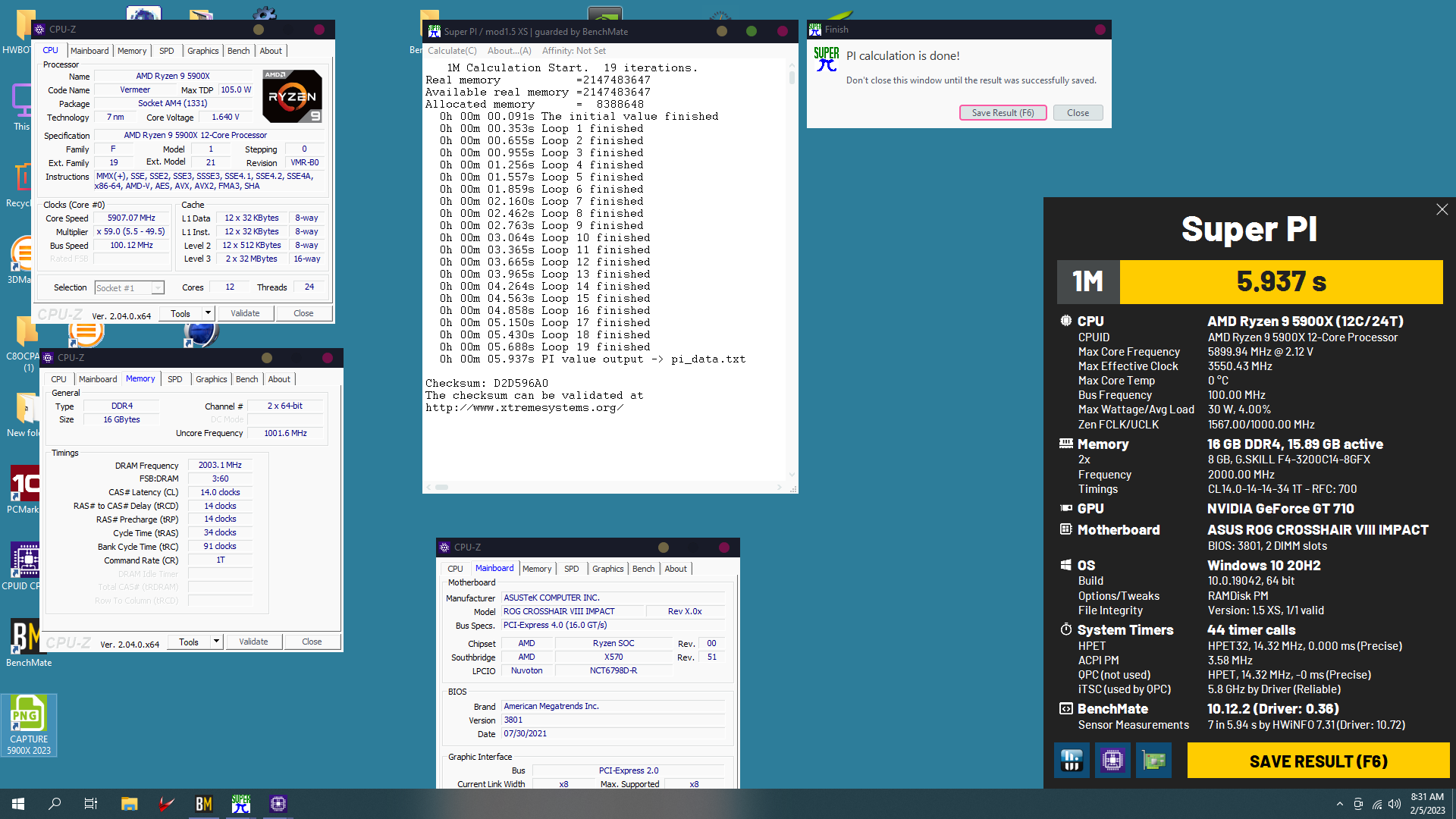Open Task View from taskbar
This screenshot has height=819, width=1456.
(x=91, y=804)
